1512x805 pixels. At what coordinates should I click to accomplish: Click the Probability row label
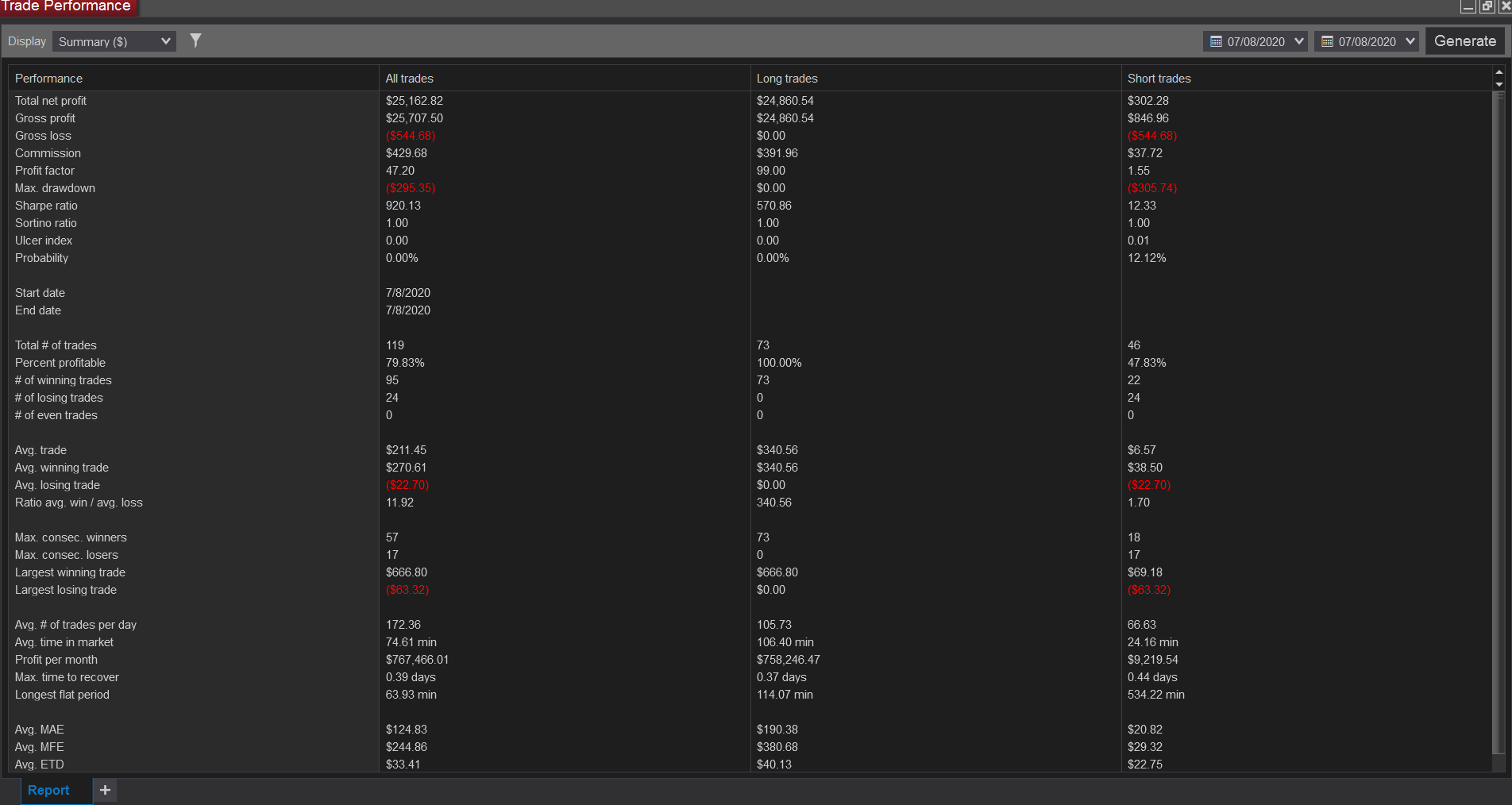click(41, 258)
